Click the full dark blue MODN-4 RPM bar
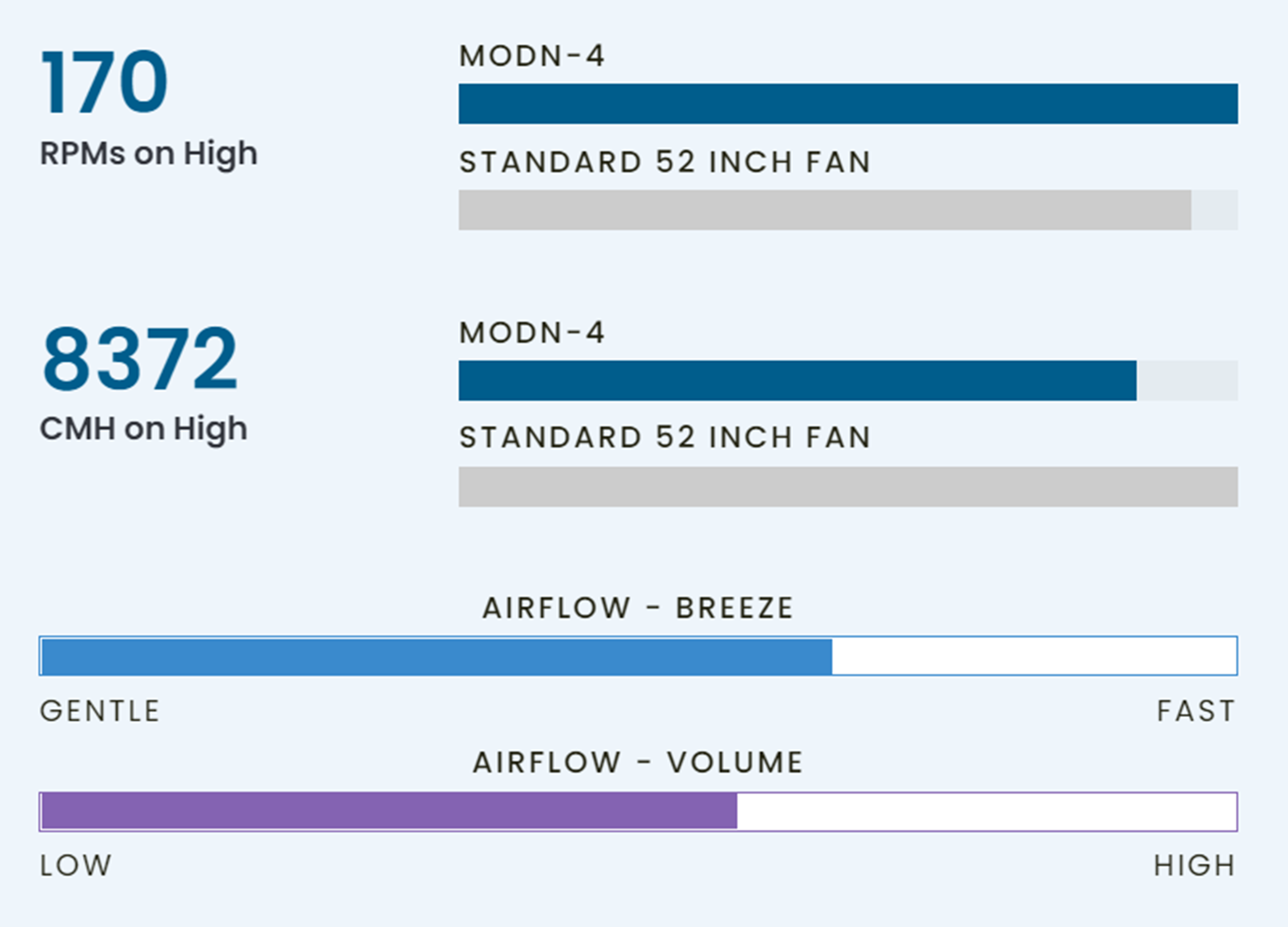This screenshot has width=1288, height=927. point(848,104)
